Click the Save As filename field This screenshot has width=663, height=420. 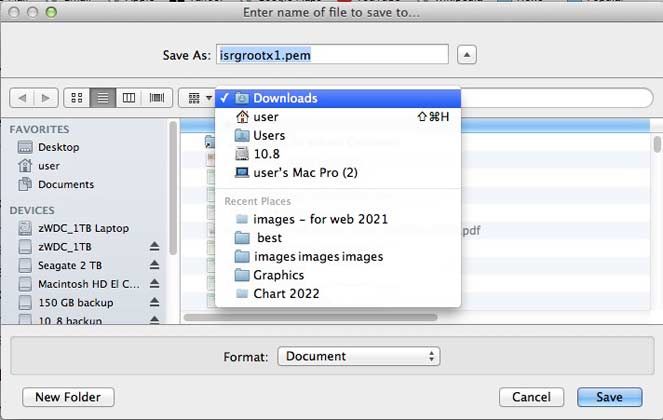[332, 55]
